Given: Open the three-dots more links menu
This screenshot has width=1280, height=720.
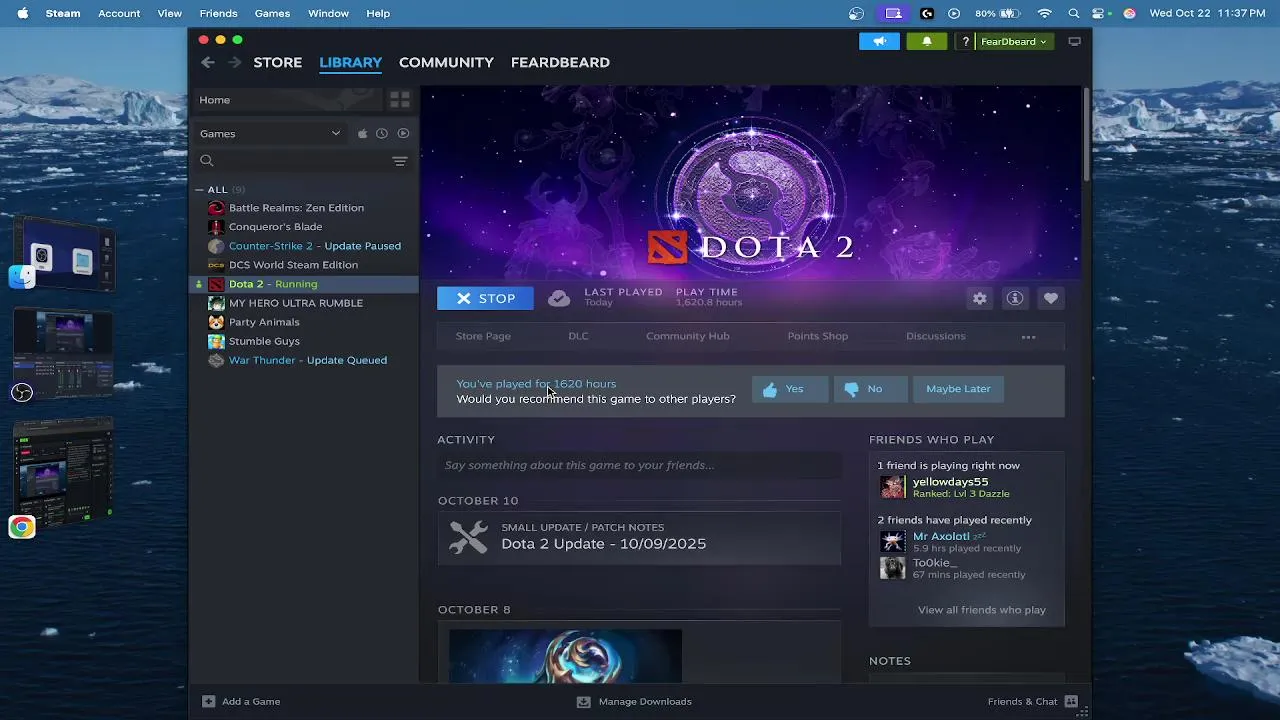Looking at the screenshot, I should pyautogui.click(x=1028, y=337).
